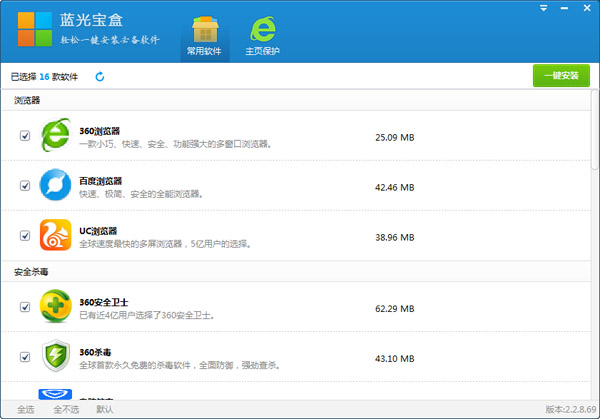The width and height of the screenshot is (600, 419).
Task: Toggle the UC浏览器 checkbox
Action: click(25, 235)
